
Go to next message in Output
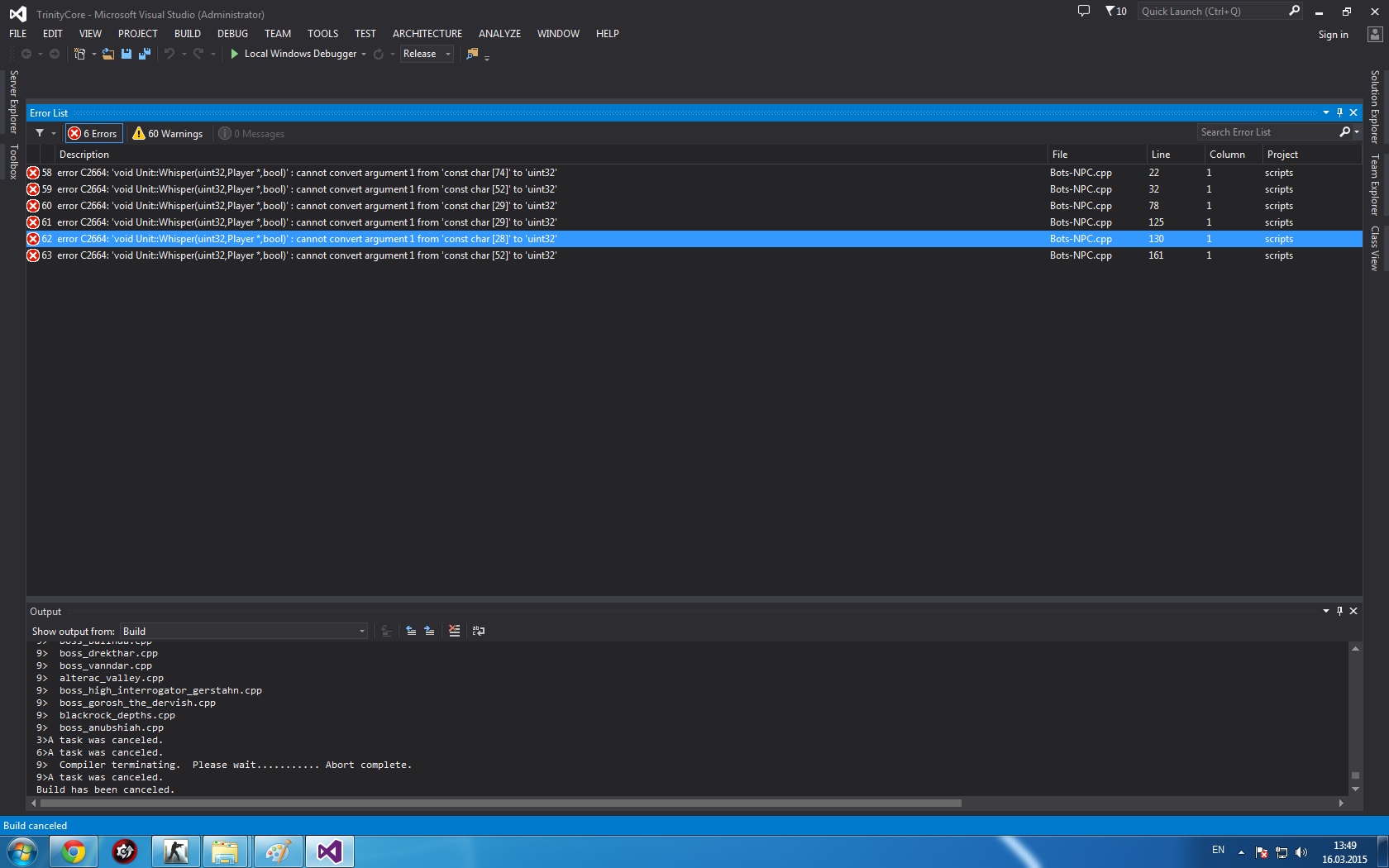tap(429, 631)
